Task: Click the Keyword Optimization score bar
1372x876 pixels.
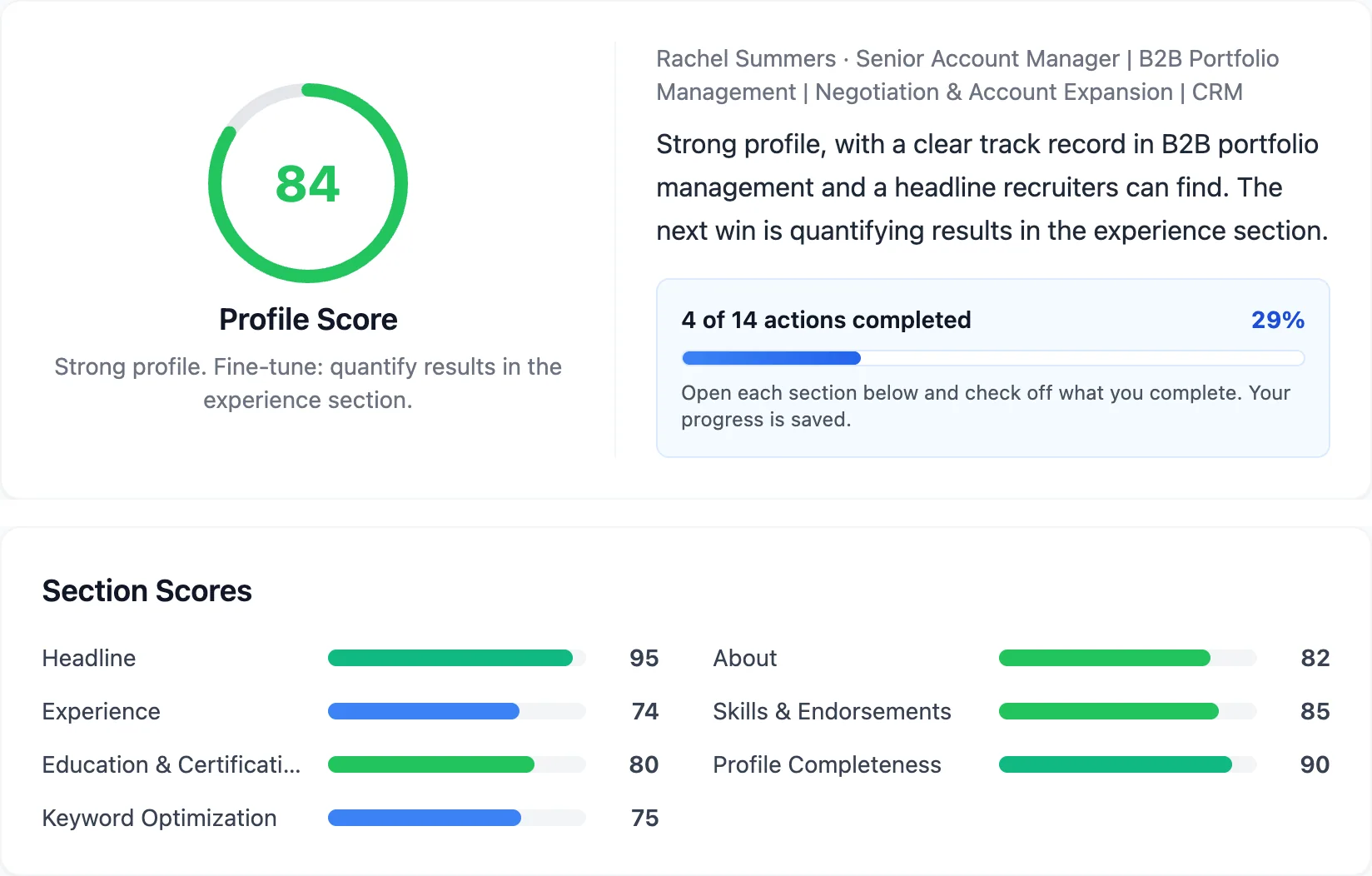Action: [x=456, y=818]
